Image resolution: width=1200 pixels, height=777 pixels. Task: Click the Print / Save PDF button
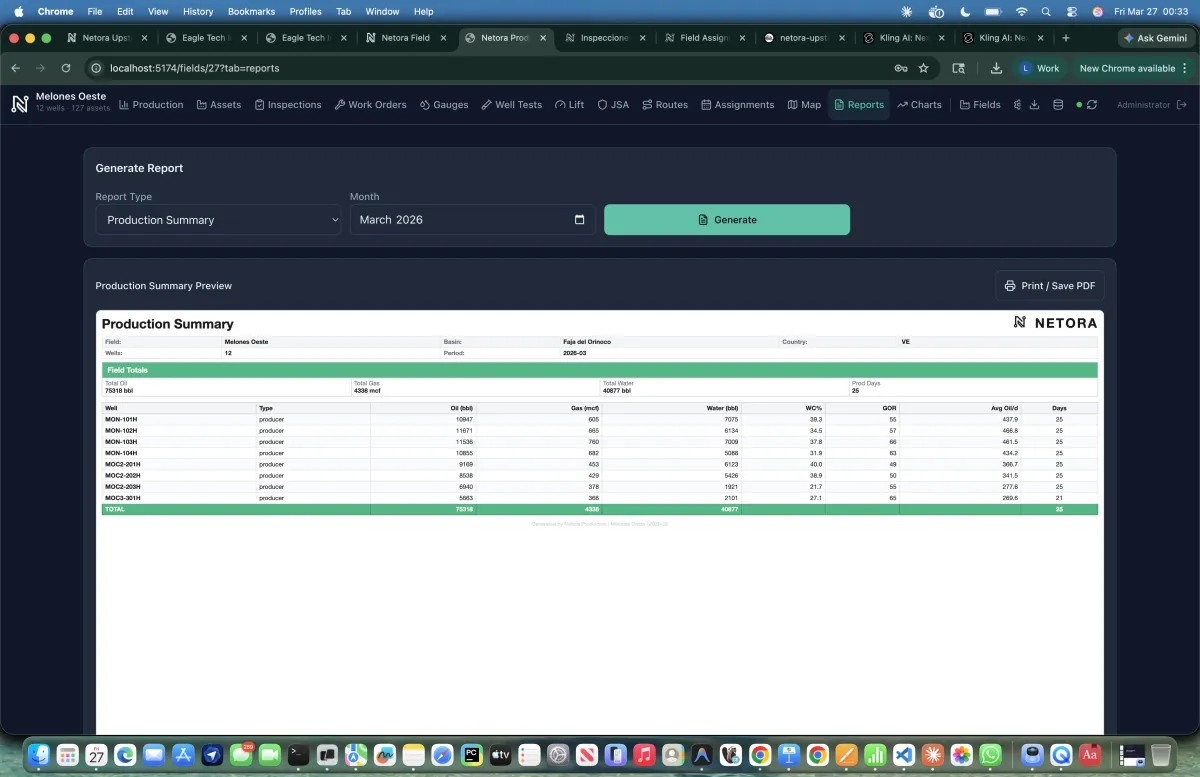coord(1049,286)
